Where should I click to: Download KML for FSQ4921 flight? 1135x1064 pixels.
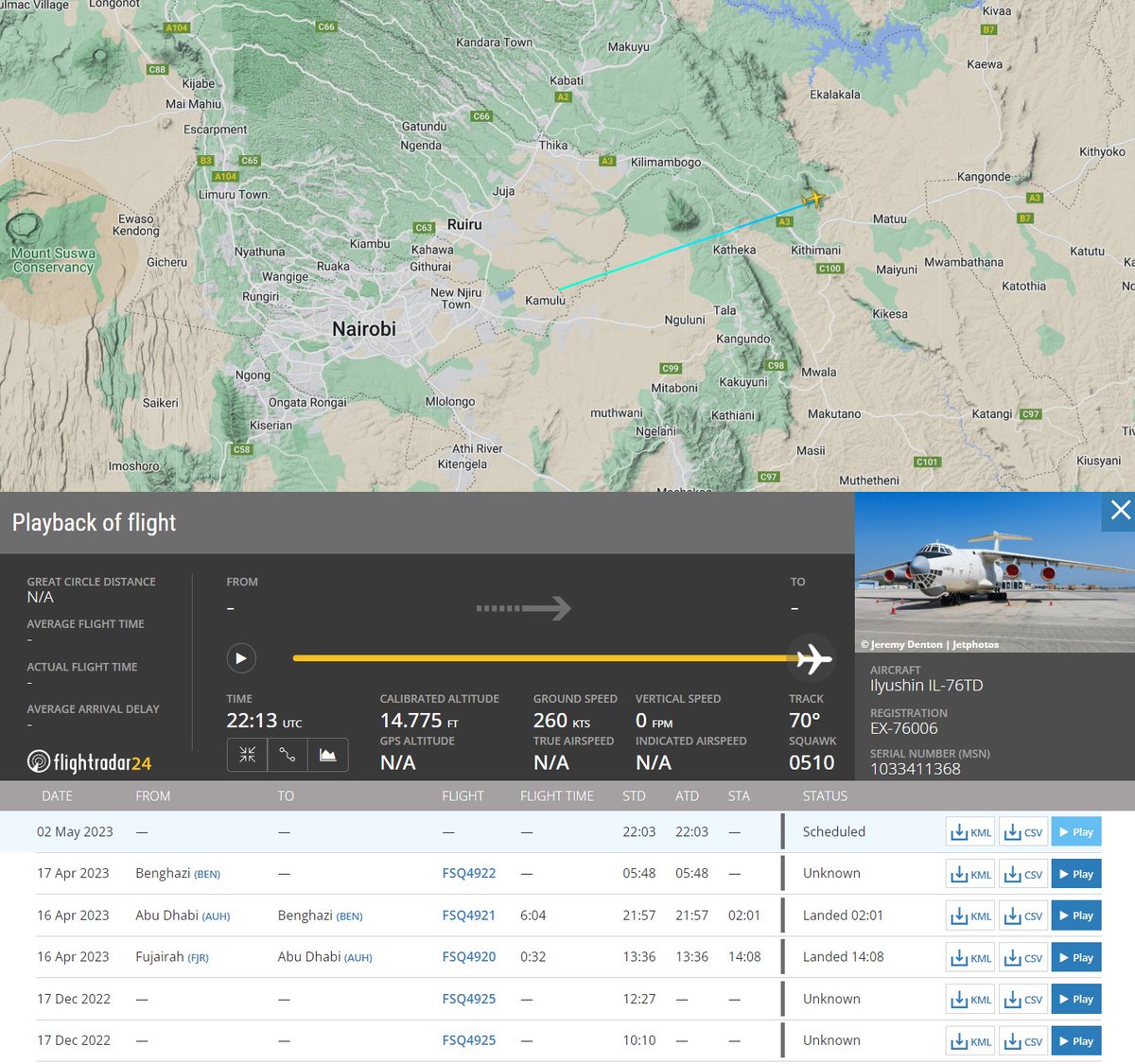coord(971,916)
